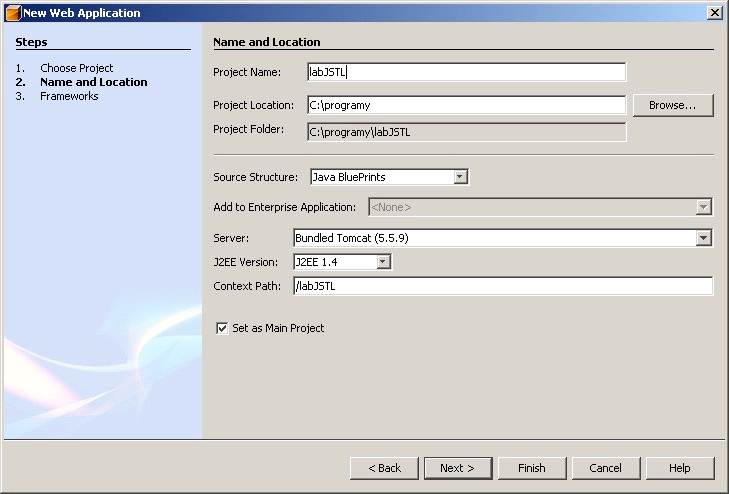The width and height of the screenshot is (729, 494).
Task: Proceed with the Next > button
Action: (458, 468)
